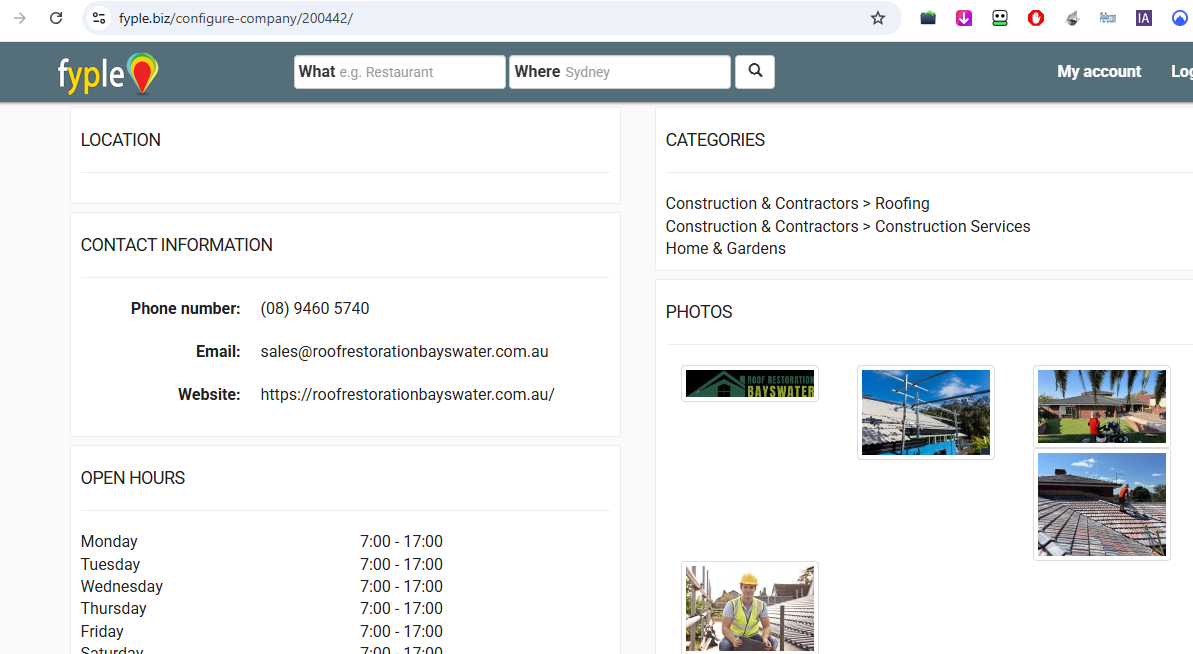Click the browser forward arrow
1193x654 pixels.
[20, 18]
